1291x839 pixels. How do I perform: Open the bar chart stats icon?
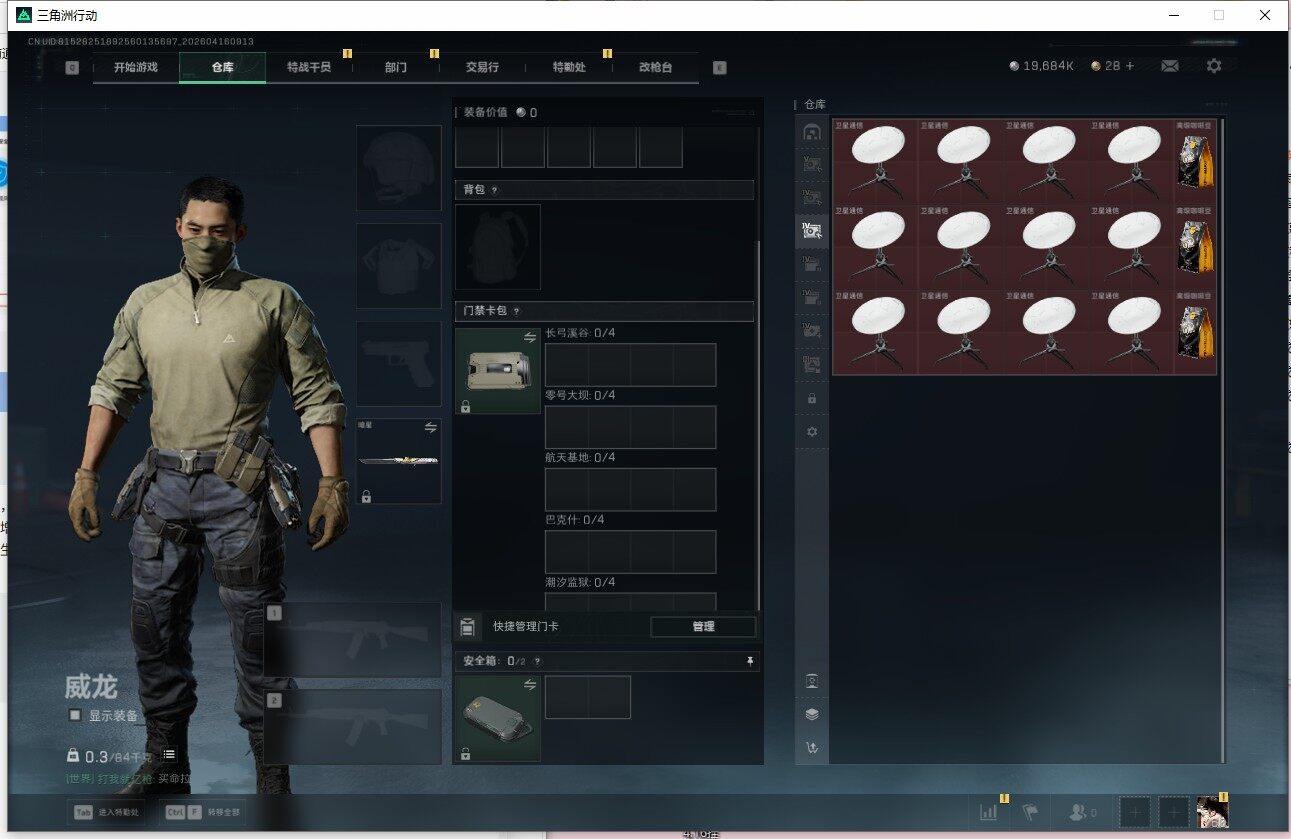point(989,812)
